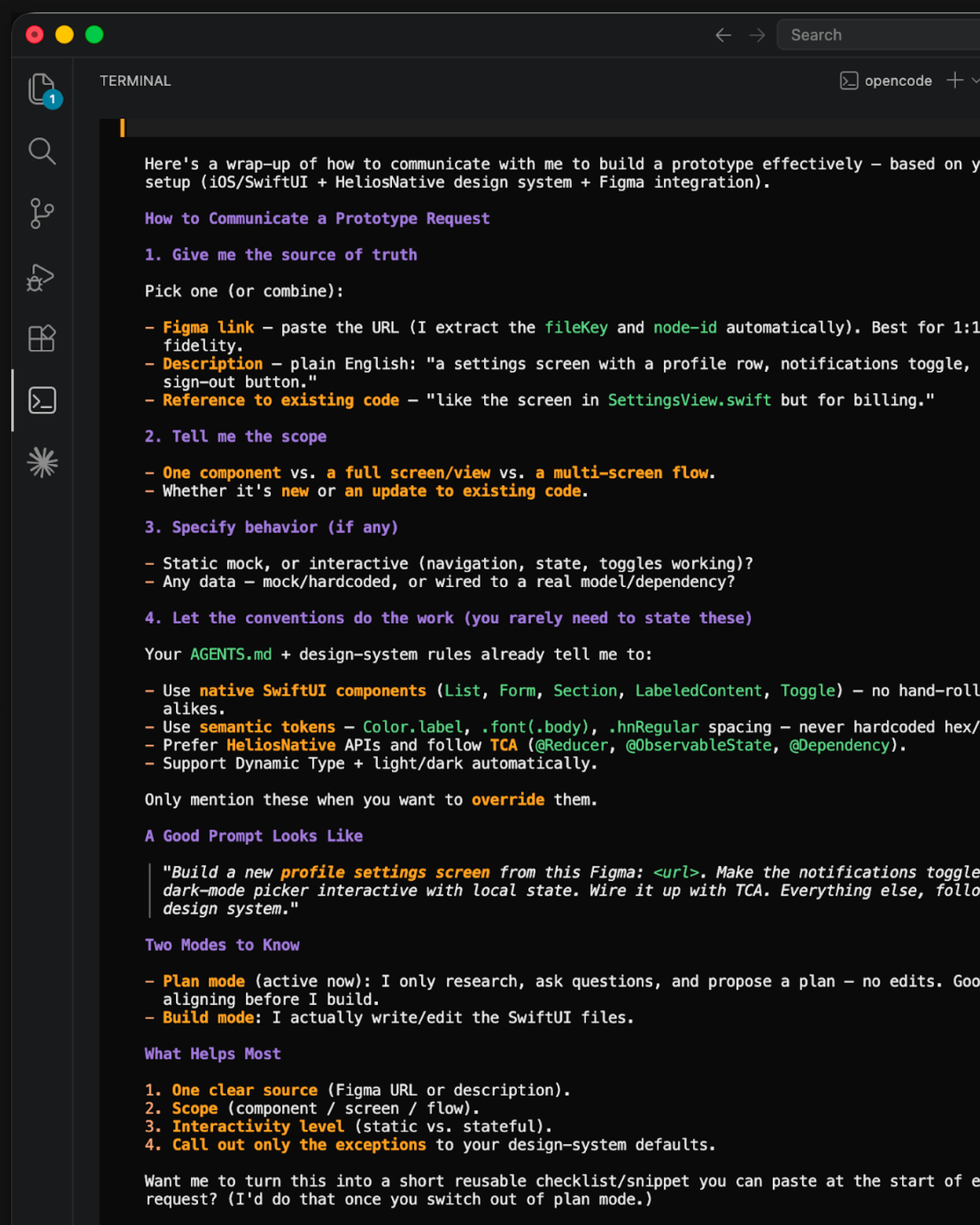The width and height of the screenshot is (980, 1225).
Task: Click the orange "One clear source" item
Action: click(245, 1091)
